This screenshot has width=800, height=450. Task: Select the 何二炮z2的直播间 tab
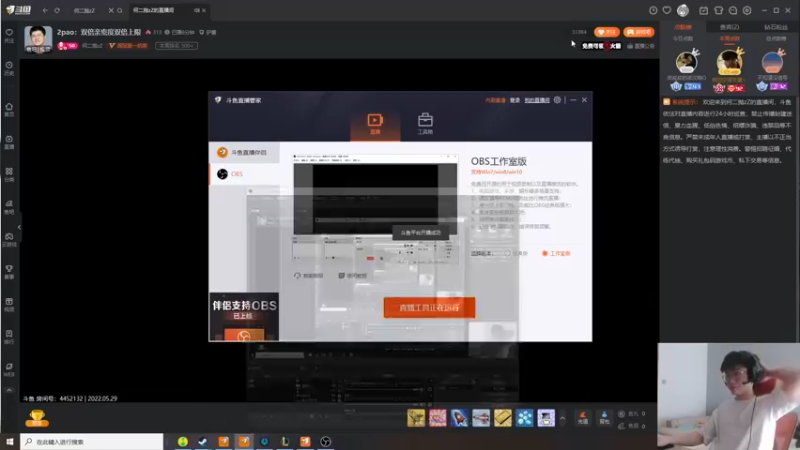coord(154,10)
